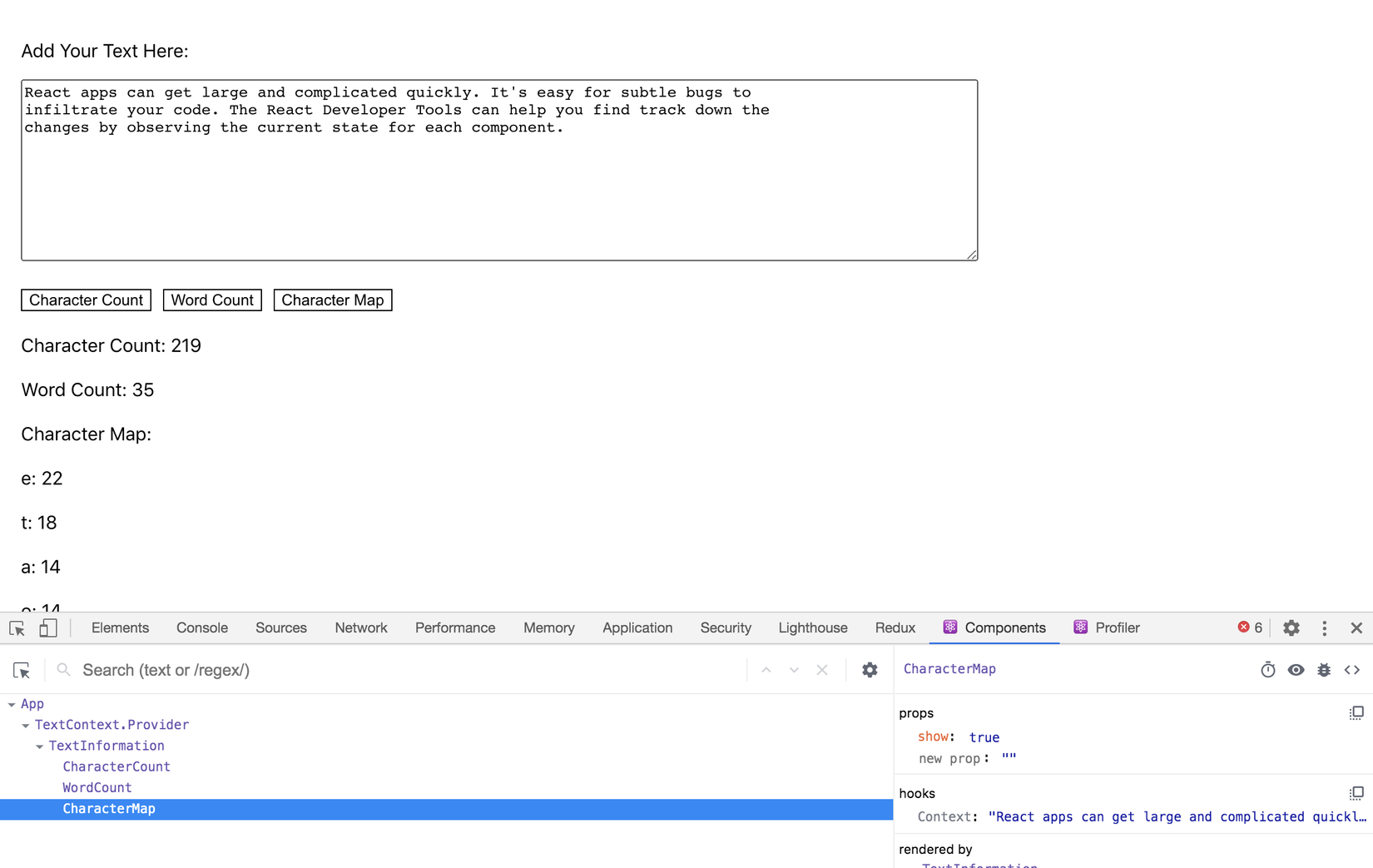Switch to the Profiler tab
The width and height of the screenshot is (1373, 868).
1106,628
